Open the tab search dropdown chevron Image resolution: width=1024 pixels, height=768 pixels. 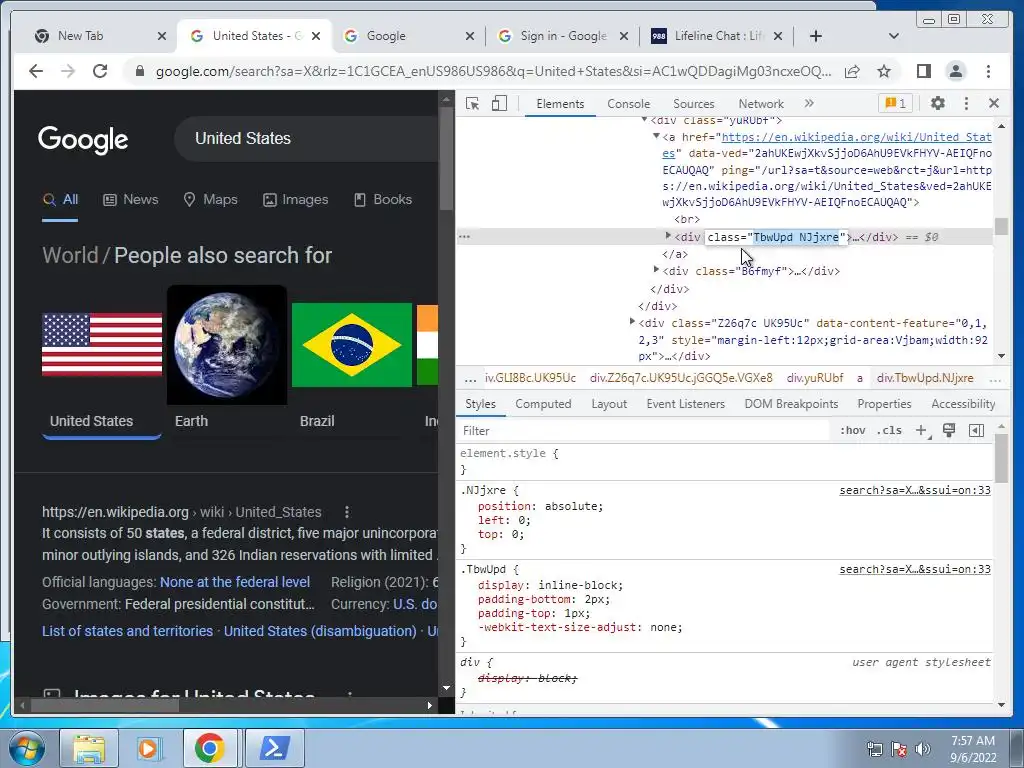pos(893,36)
